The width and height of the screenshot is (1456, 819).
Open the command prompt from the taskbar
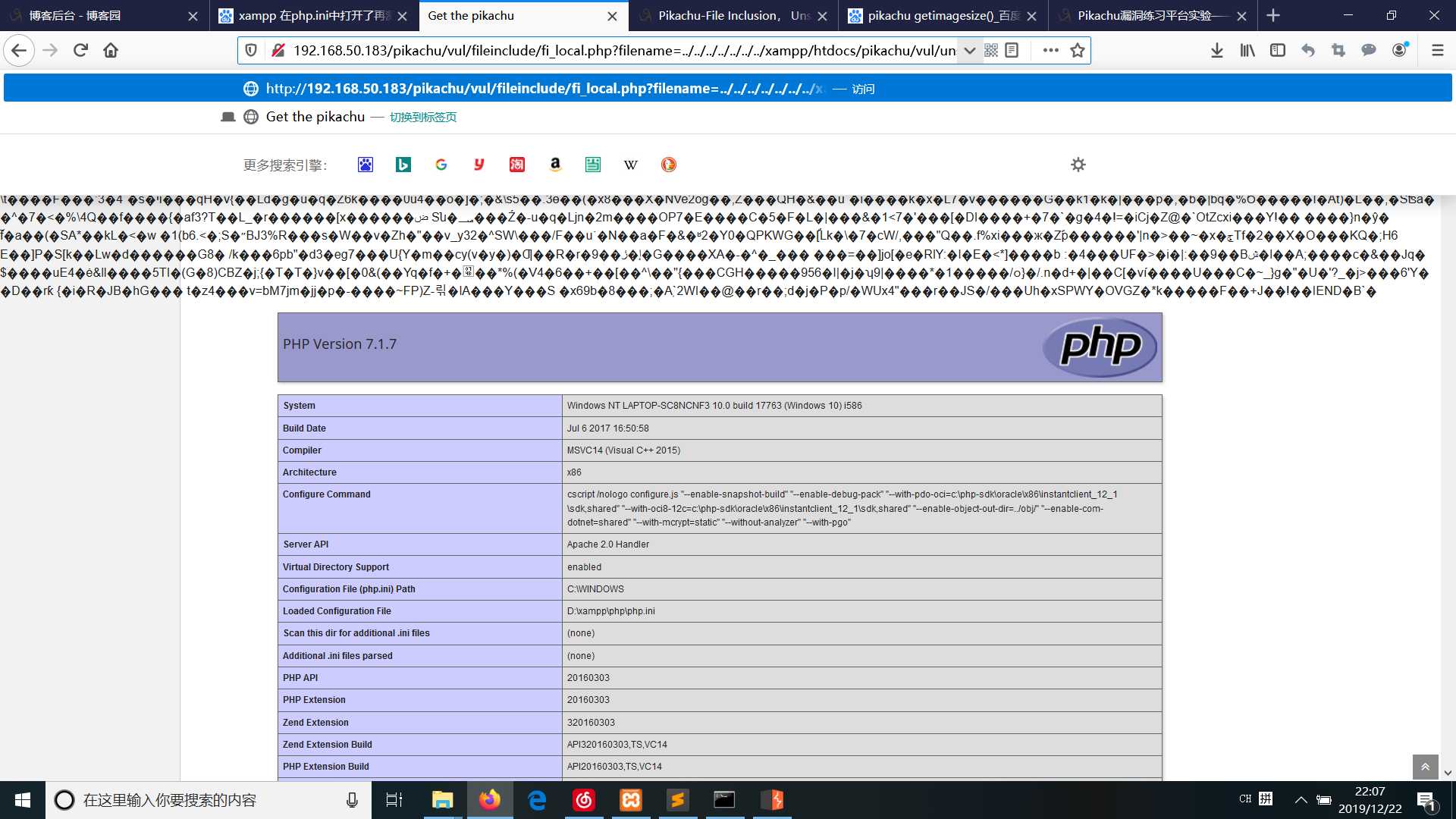tap(725, 800)
